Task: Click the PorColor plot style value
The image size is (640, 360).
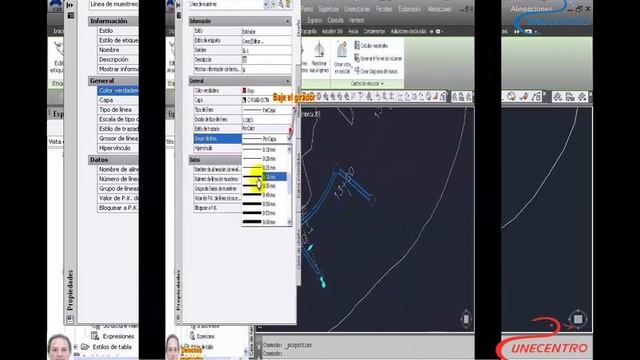Action: tap(267, 129)
